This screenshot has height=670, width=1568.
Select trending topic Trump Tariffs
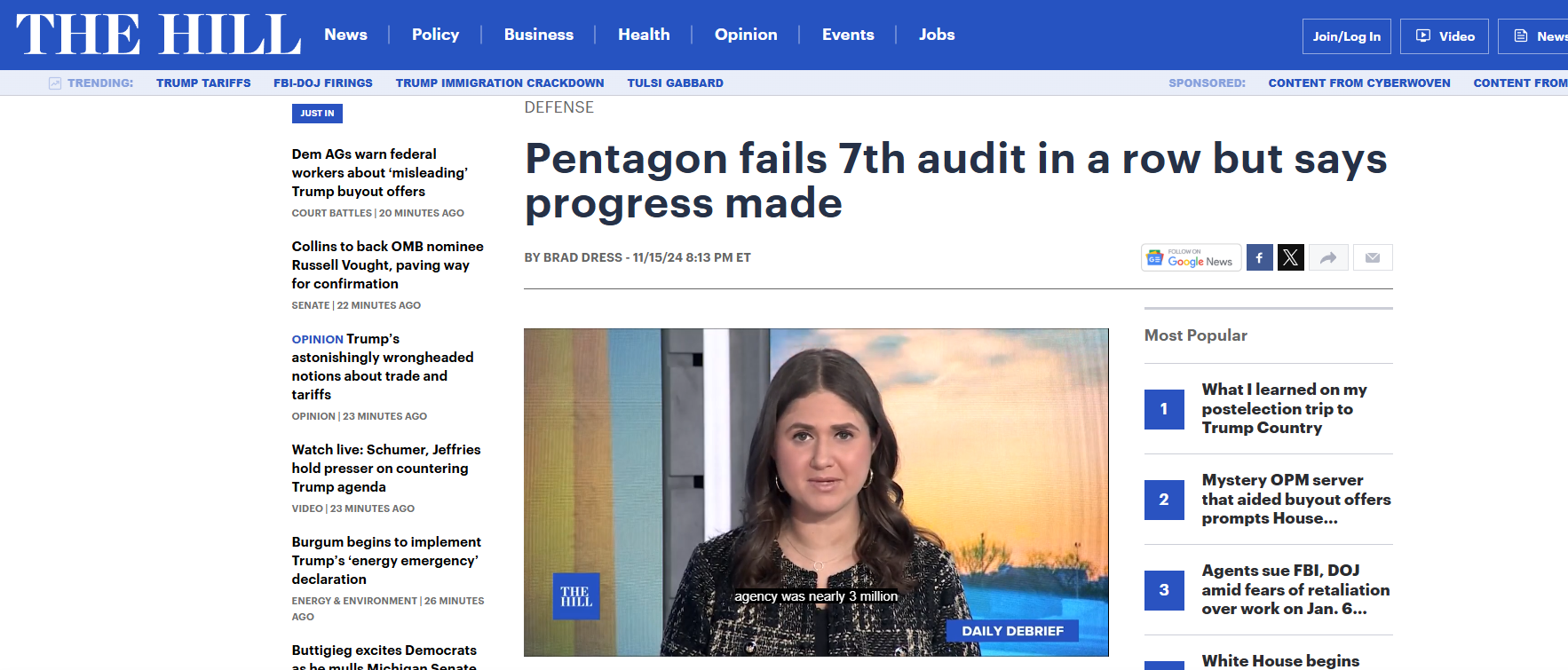point(203,83)
